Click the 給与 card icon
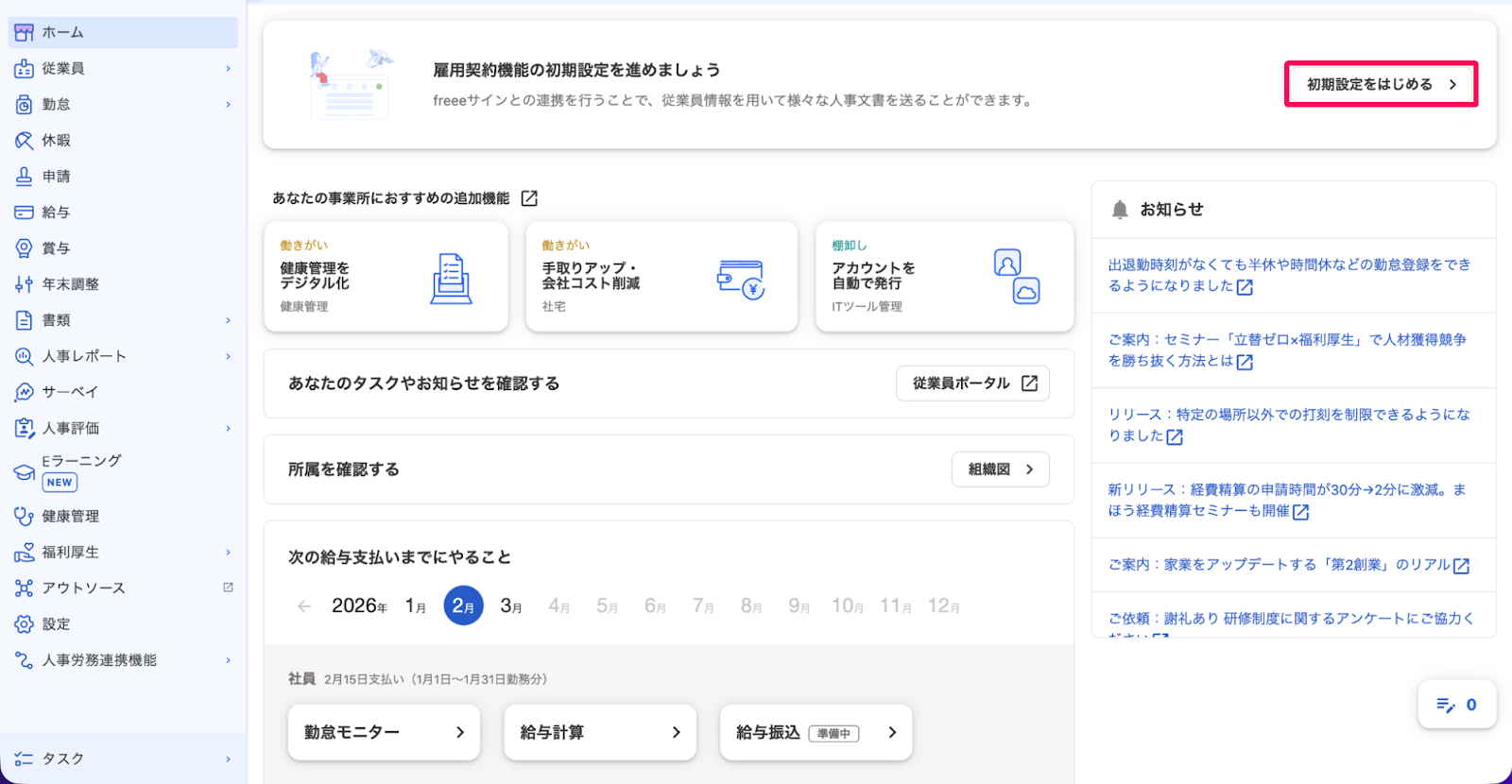This screenshot has height=784, width=1512. 24,212
